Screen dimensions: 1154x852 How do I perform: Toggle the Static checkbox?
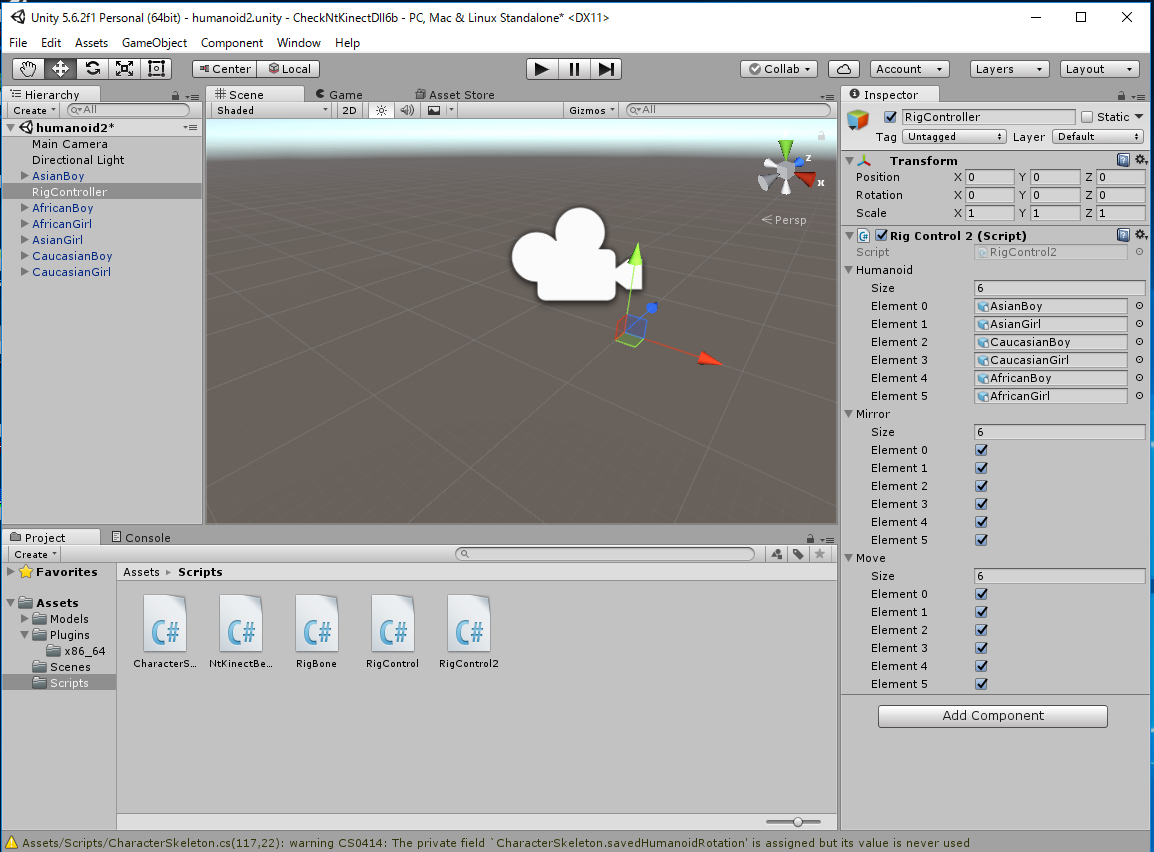coord(1087,117)
